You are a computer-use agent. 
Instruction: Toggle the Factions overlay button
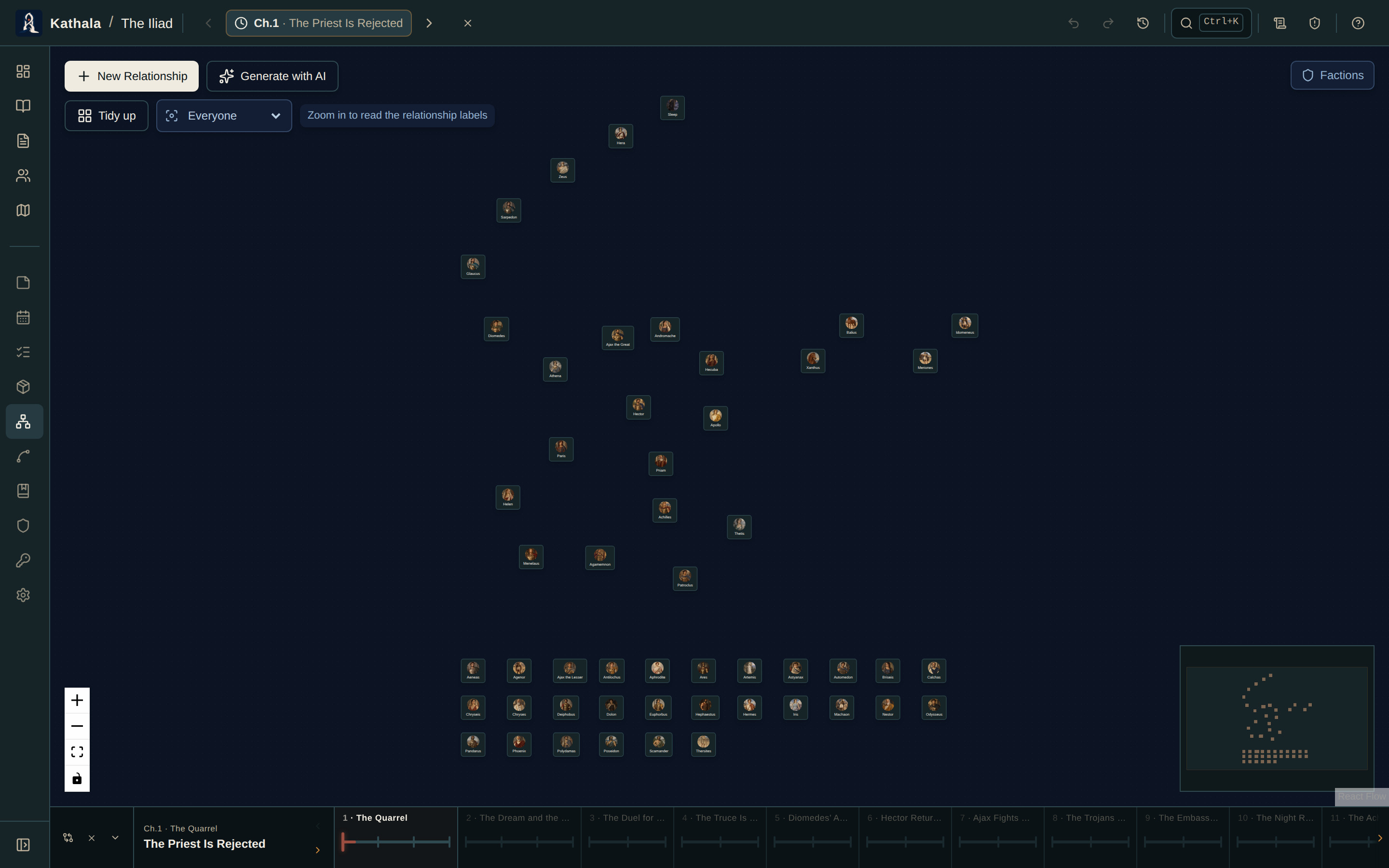1332,75
